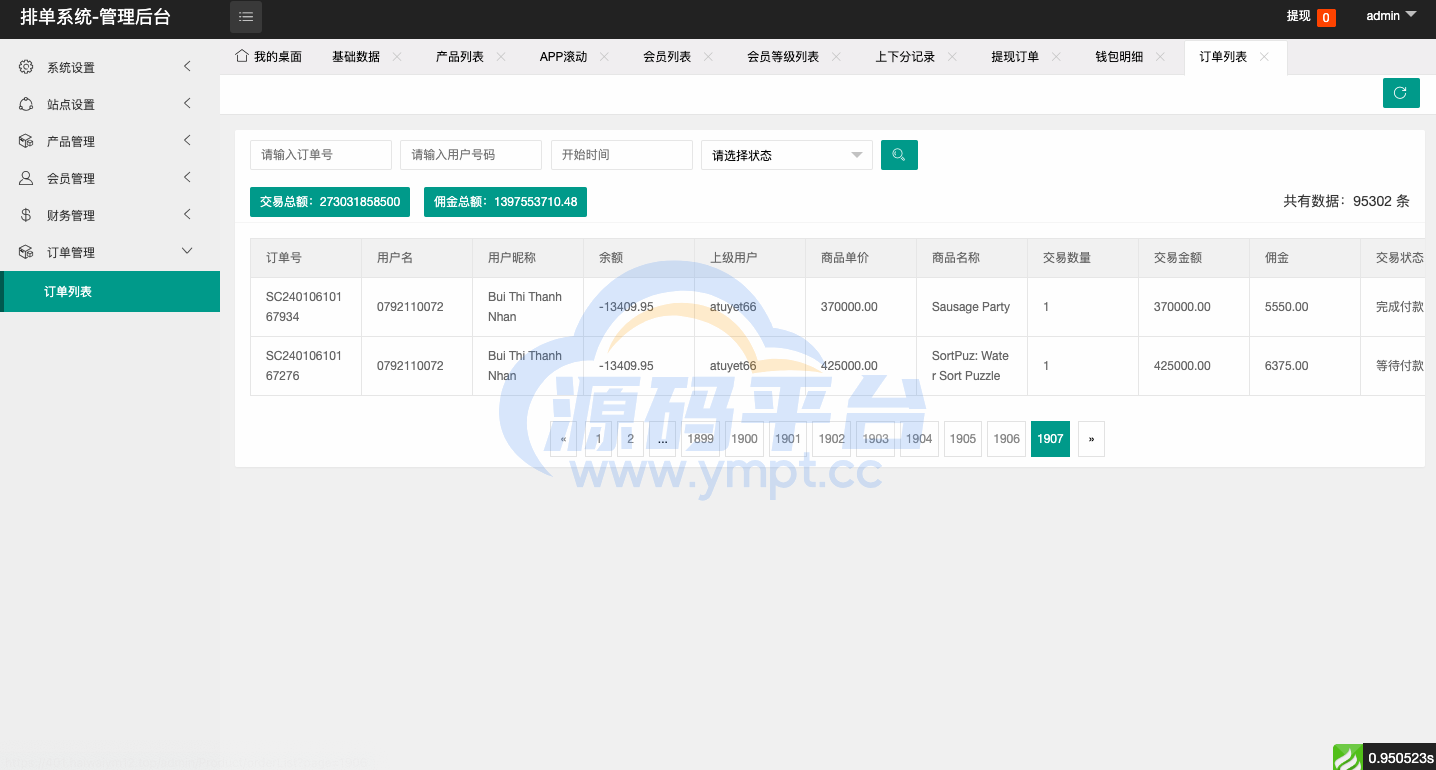The height and width of the screenshot is (770, 1436).
Task: Select 订单列表 in the sidebar
Action: coord(110,292)
